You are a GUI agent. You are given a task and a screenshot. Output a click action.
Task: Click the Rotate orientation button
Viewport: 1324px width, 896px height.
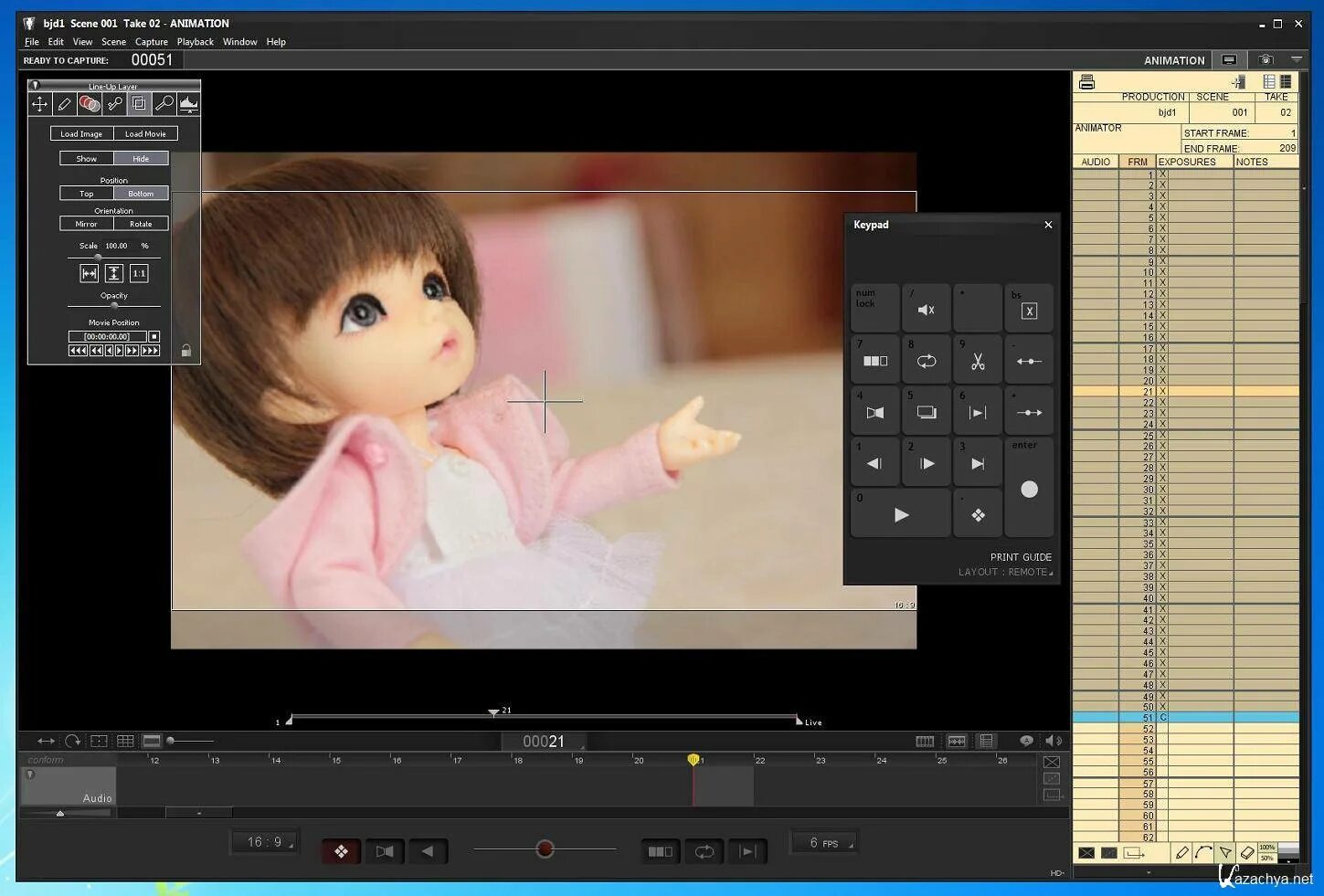point(141,223)
